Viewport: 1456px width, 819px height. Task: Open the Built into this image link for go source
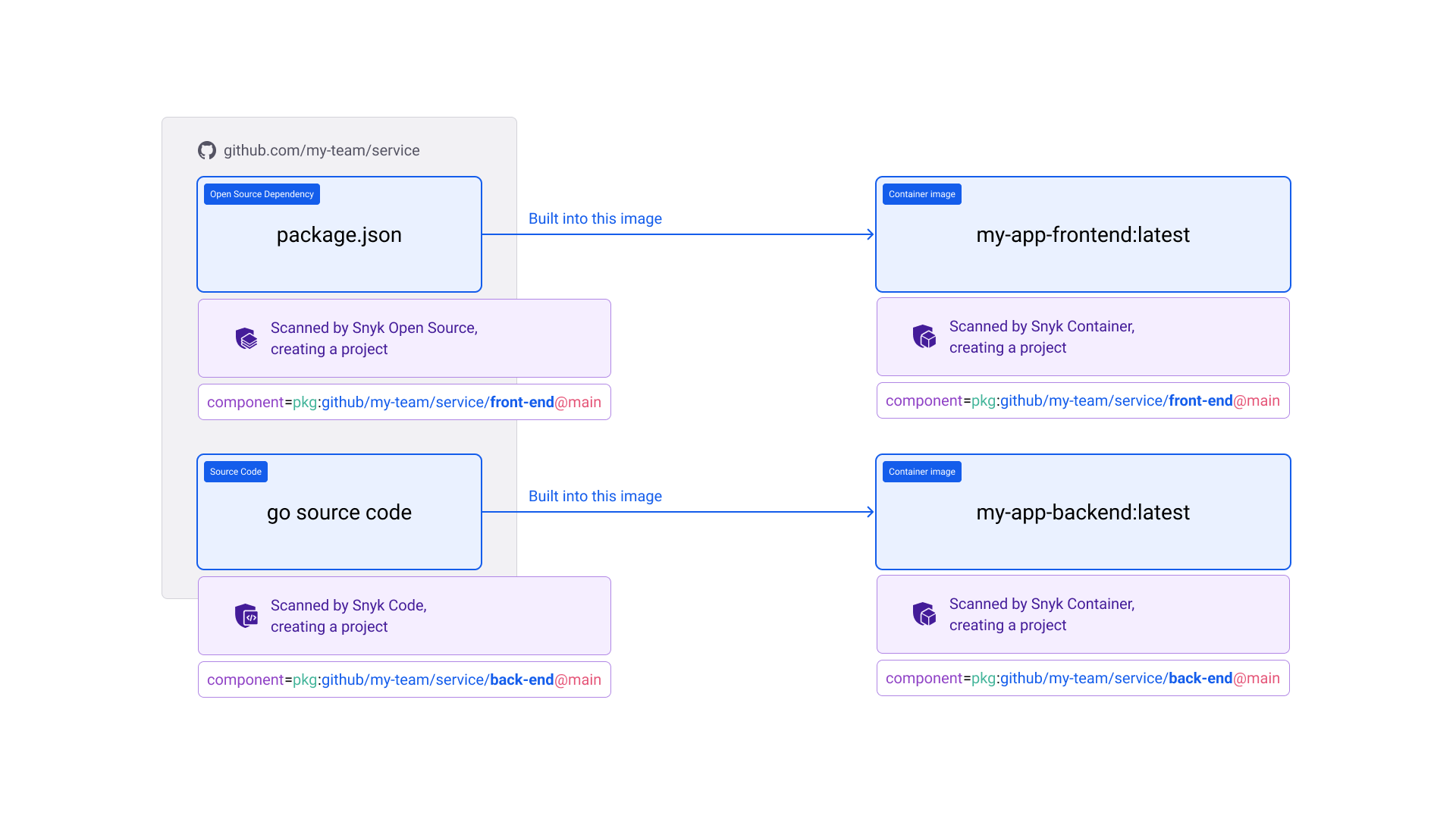595,496
